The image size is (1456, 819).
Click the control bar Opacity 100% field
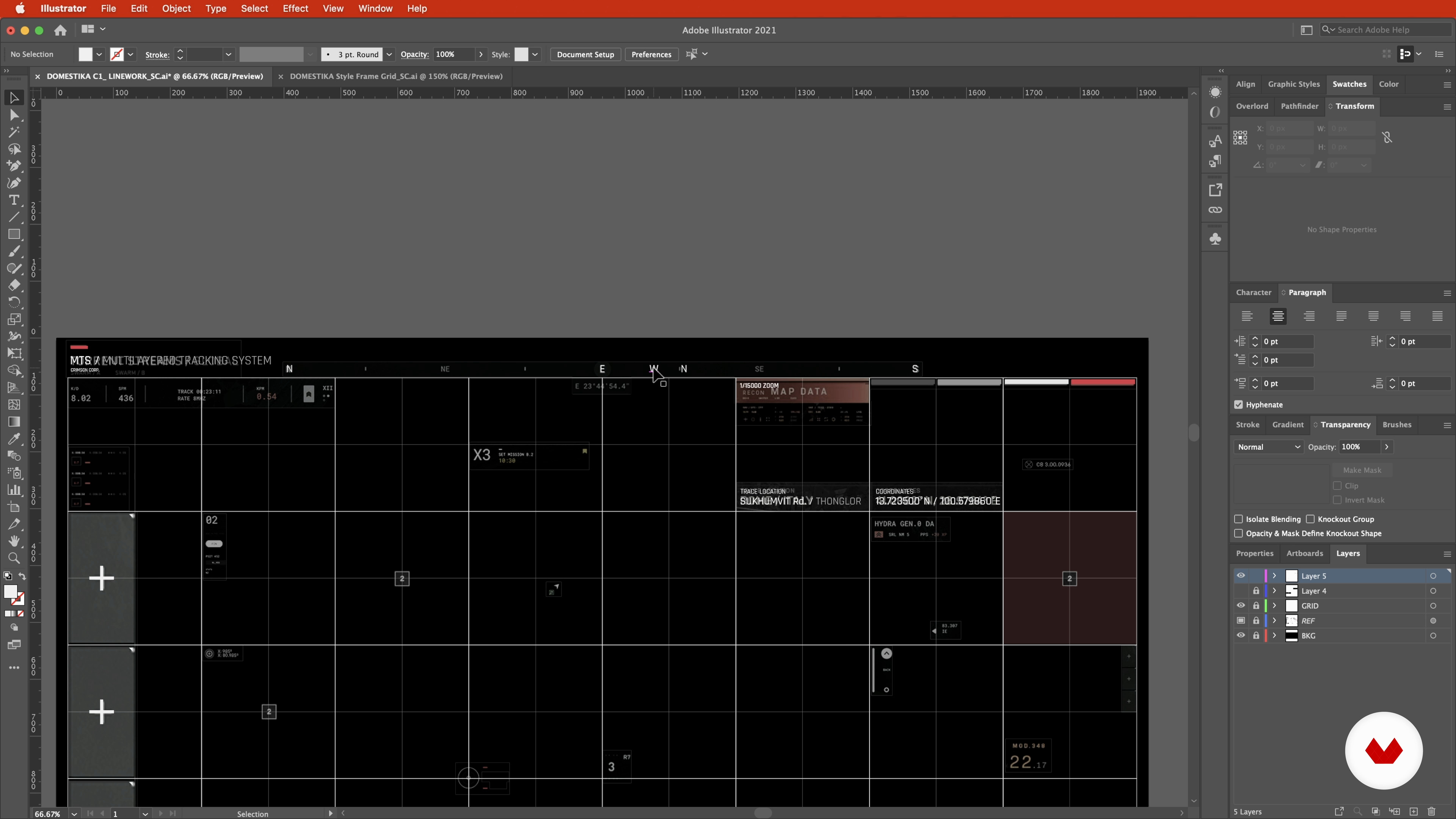[454, 54]
